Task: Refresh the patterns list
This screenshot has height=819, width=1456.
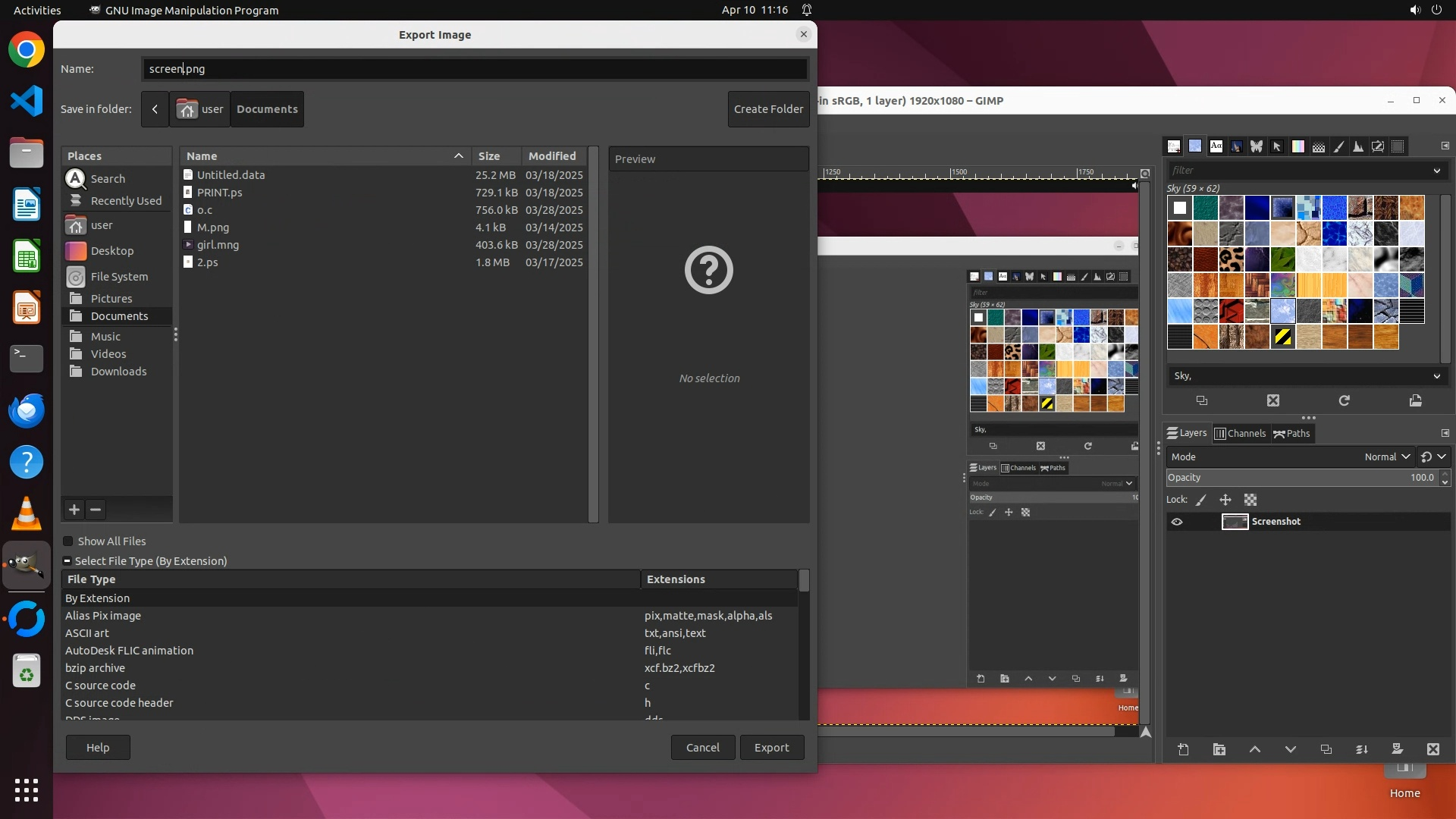Action: [1344, 400]
